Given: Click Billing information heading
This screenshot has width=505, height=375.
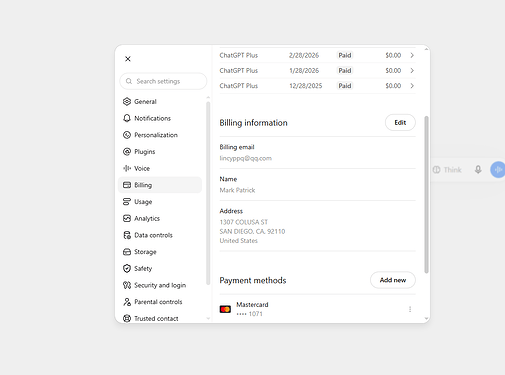Looking at the screenshot, I should tap(253, 123).
